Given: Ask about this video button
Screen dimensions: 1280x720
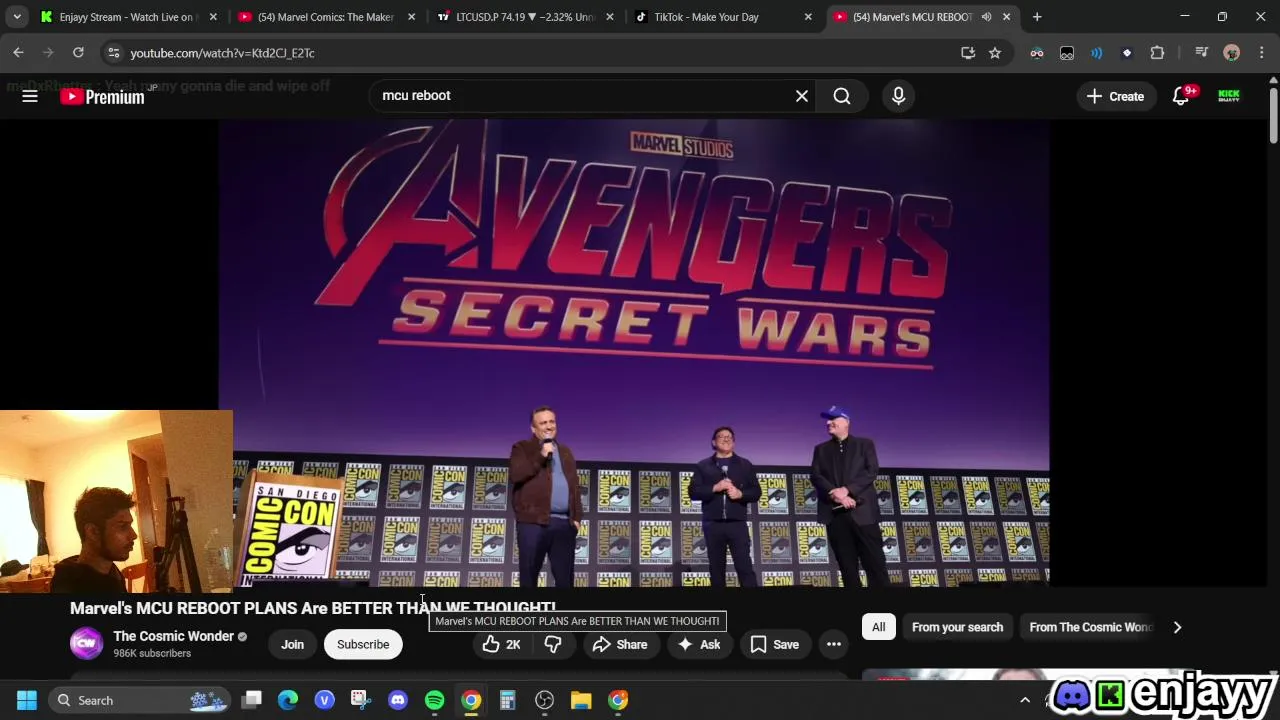Looking at the screenshot, I should click(x=699, y=645).
